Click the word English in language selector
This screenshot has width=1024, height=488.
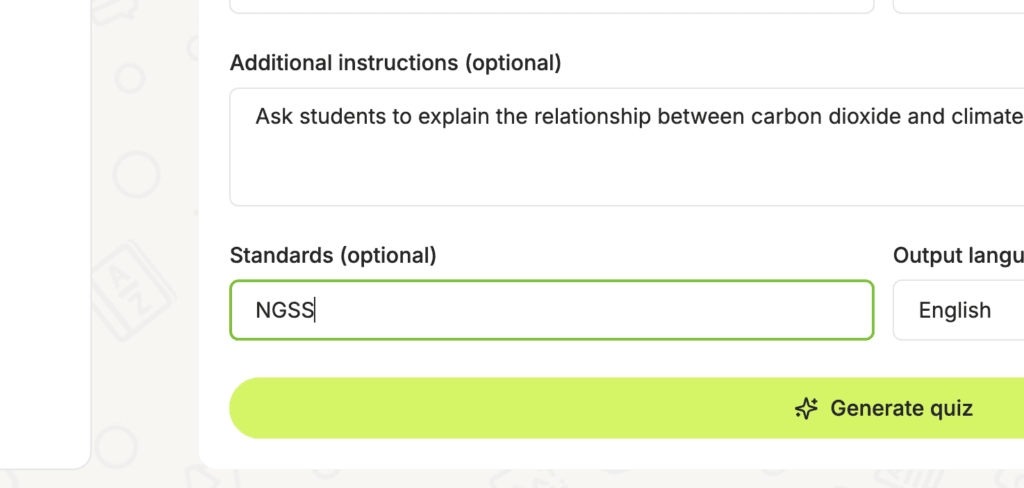point(955,310)
